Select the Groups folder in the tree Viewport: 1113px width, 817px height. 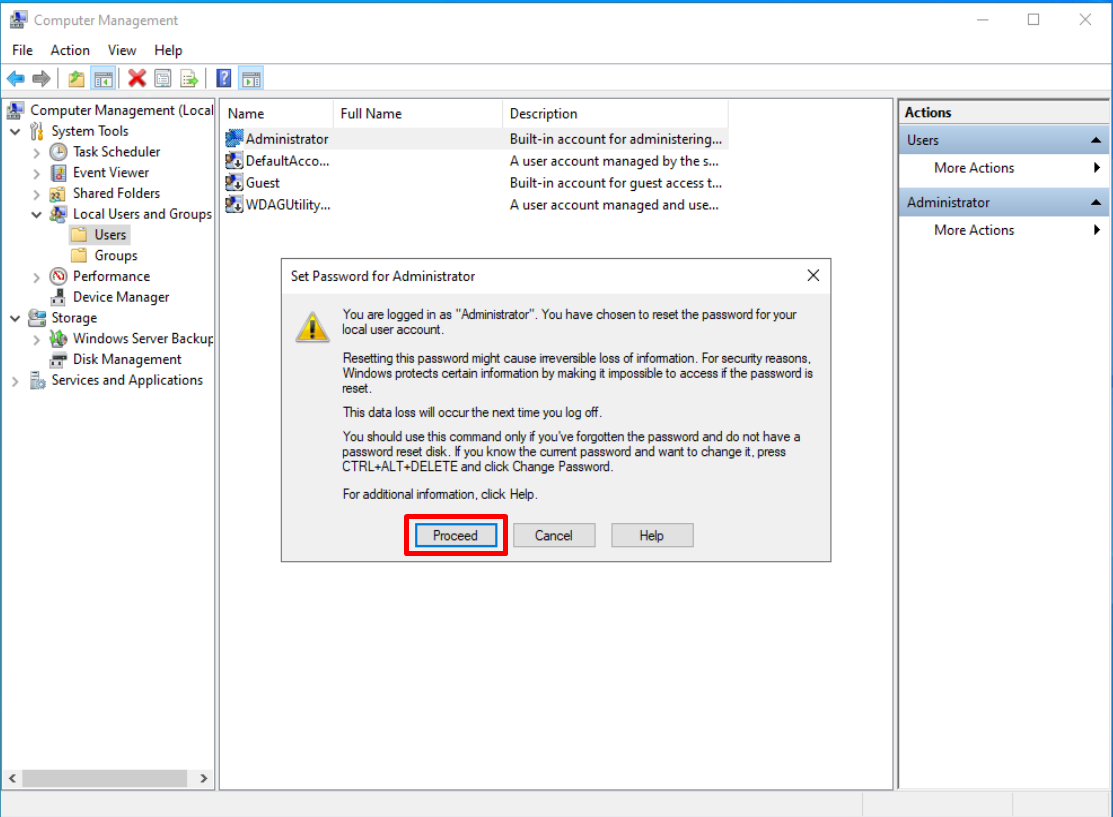click(x=116, y=256)
